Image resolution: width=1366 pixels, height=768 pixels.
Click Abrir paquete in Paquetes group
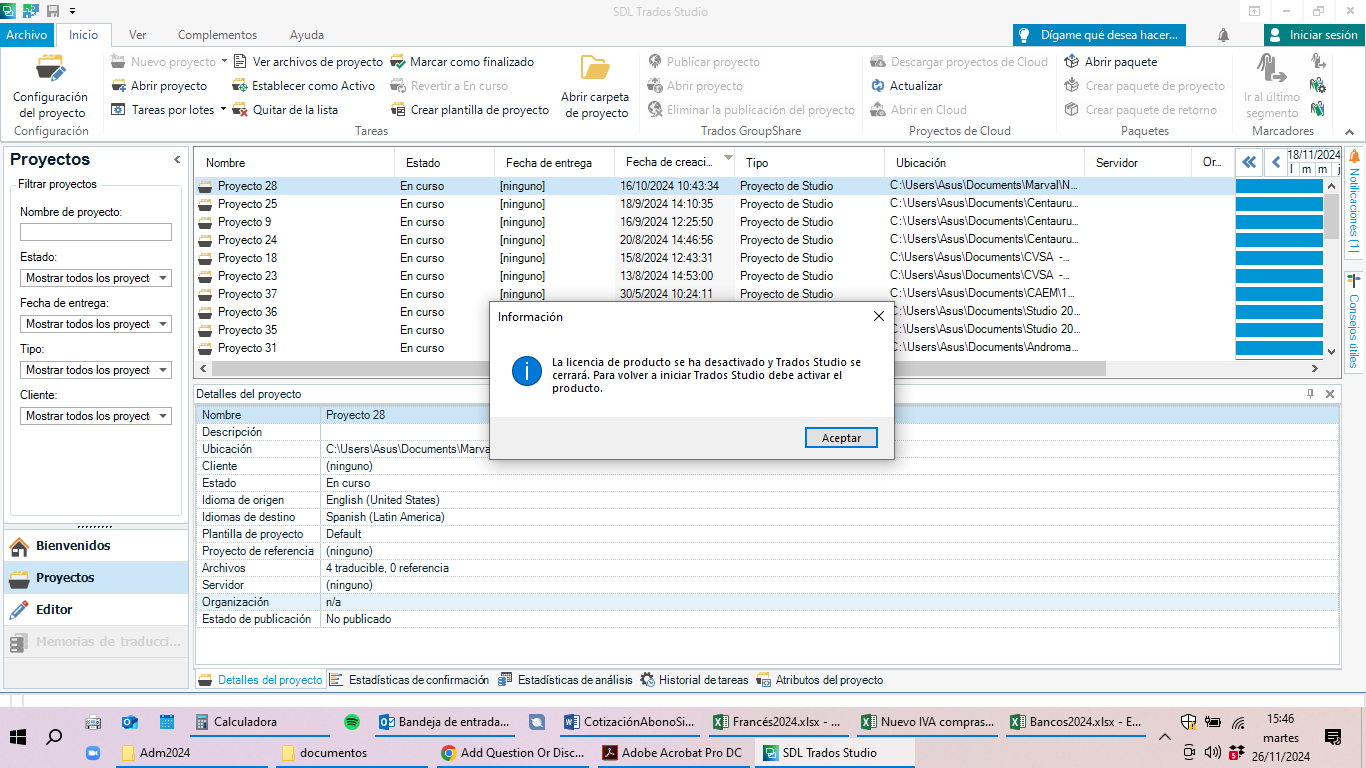1110,62
